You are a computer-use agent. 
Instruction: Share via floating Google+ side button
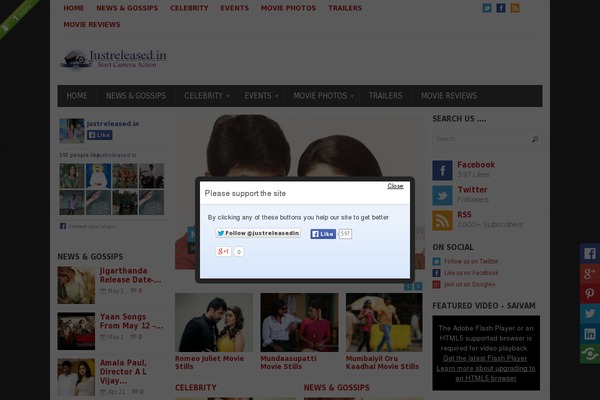(x=590, y=273)
